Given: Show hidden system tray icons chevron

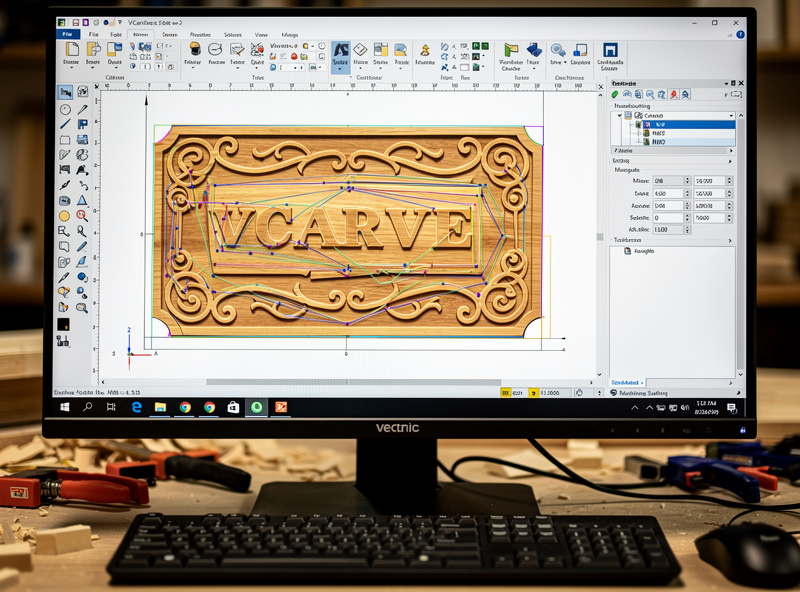Looking at the screenshot, I should tap(635, 408).
